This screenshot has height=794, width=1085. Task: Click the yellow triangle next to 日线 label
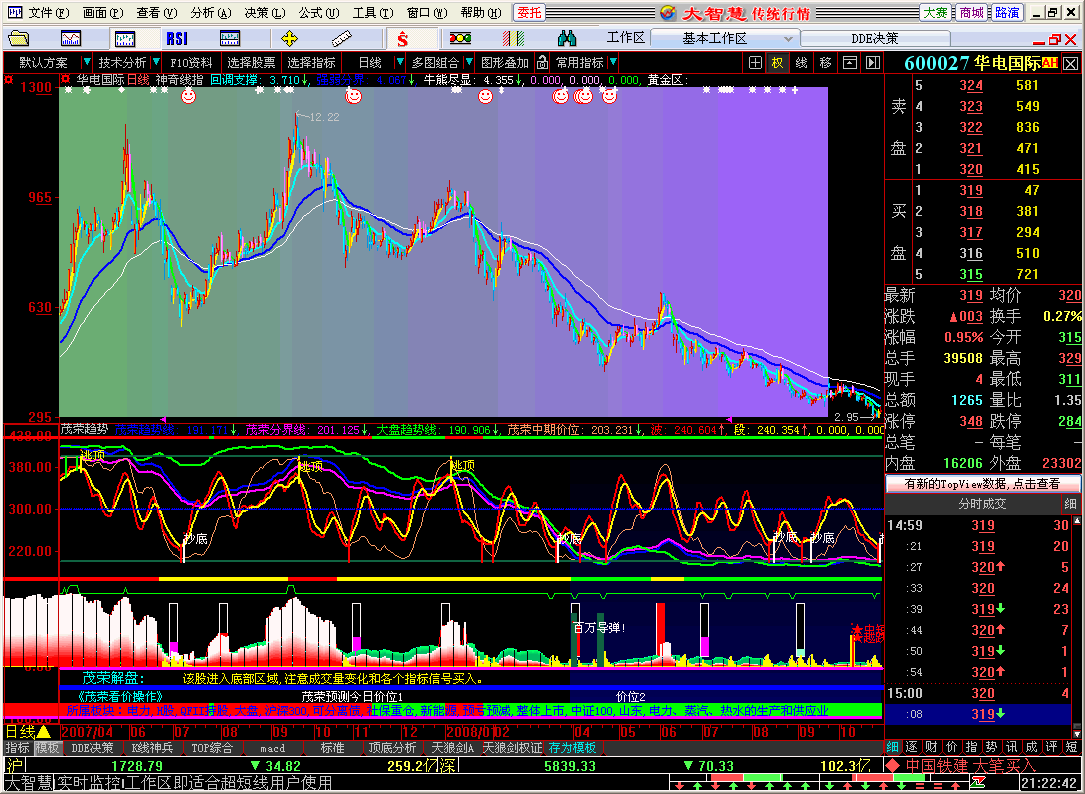tap(44, 732)
